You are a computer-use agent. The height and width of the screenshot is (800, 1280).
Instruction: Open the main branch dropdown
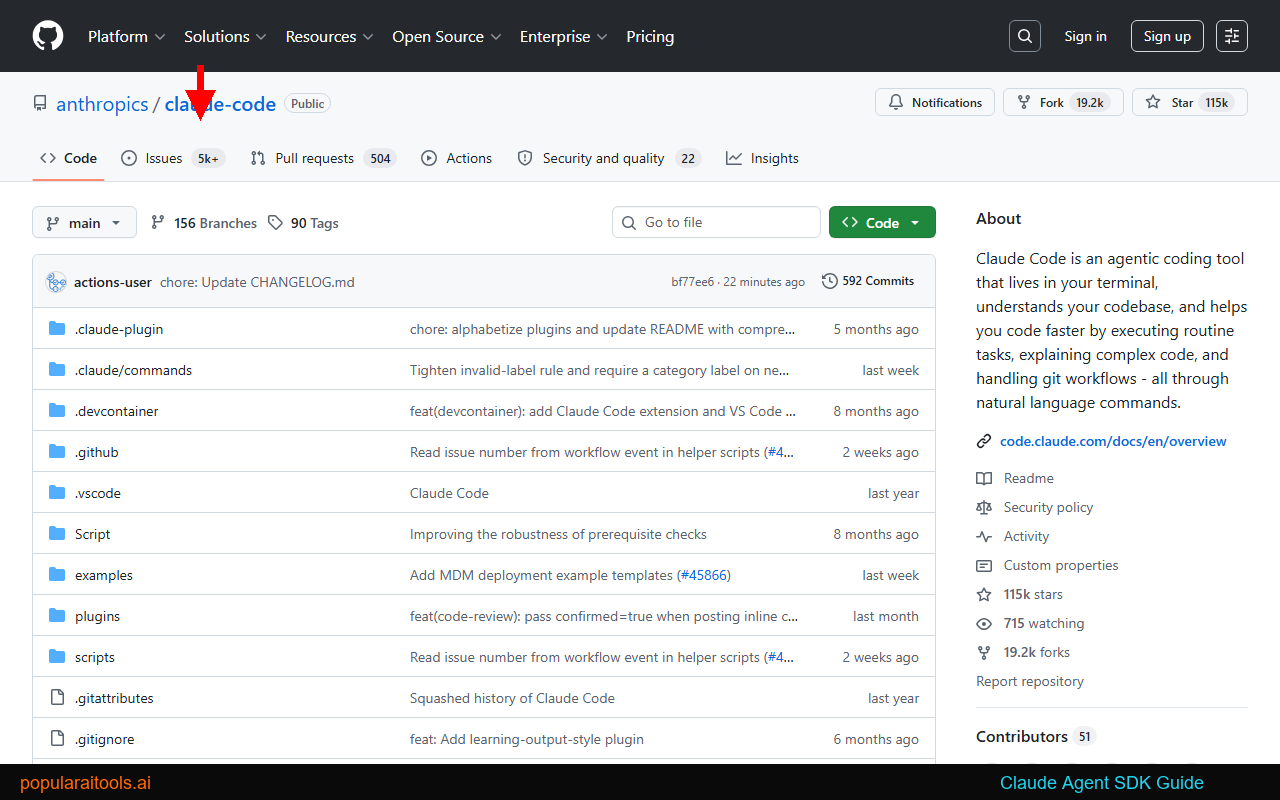point(84,222)
